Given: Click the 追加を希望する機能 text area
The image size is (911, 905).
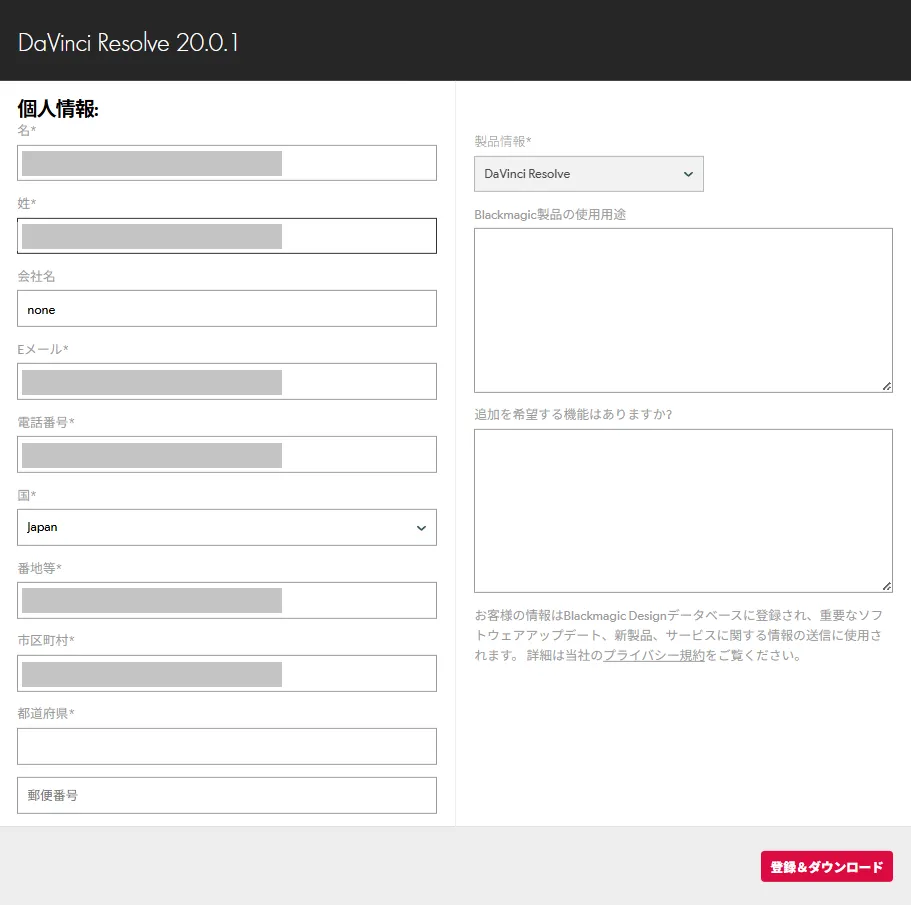Looking at the screenshot, I should pyautogui.click(x=683, y=511).
